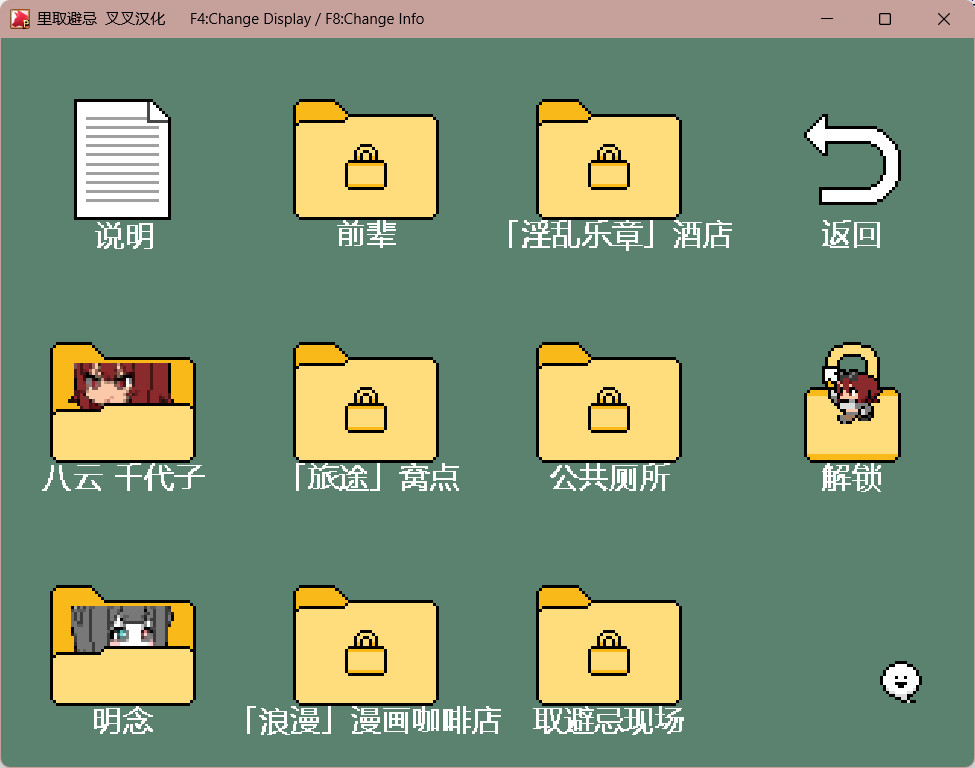
Task: Click the 明念 name label
Action: coord(123,721)
